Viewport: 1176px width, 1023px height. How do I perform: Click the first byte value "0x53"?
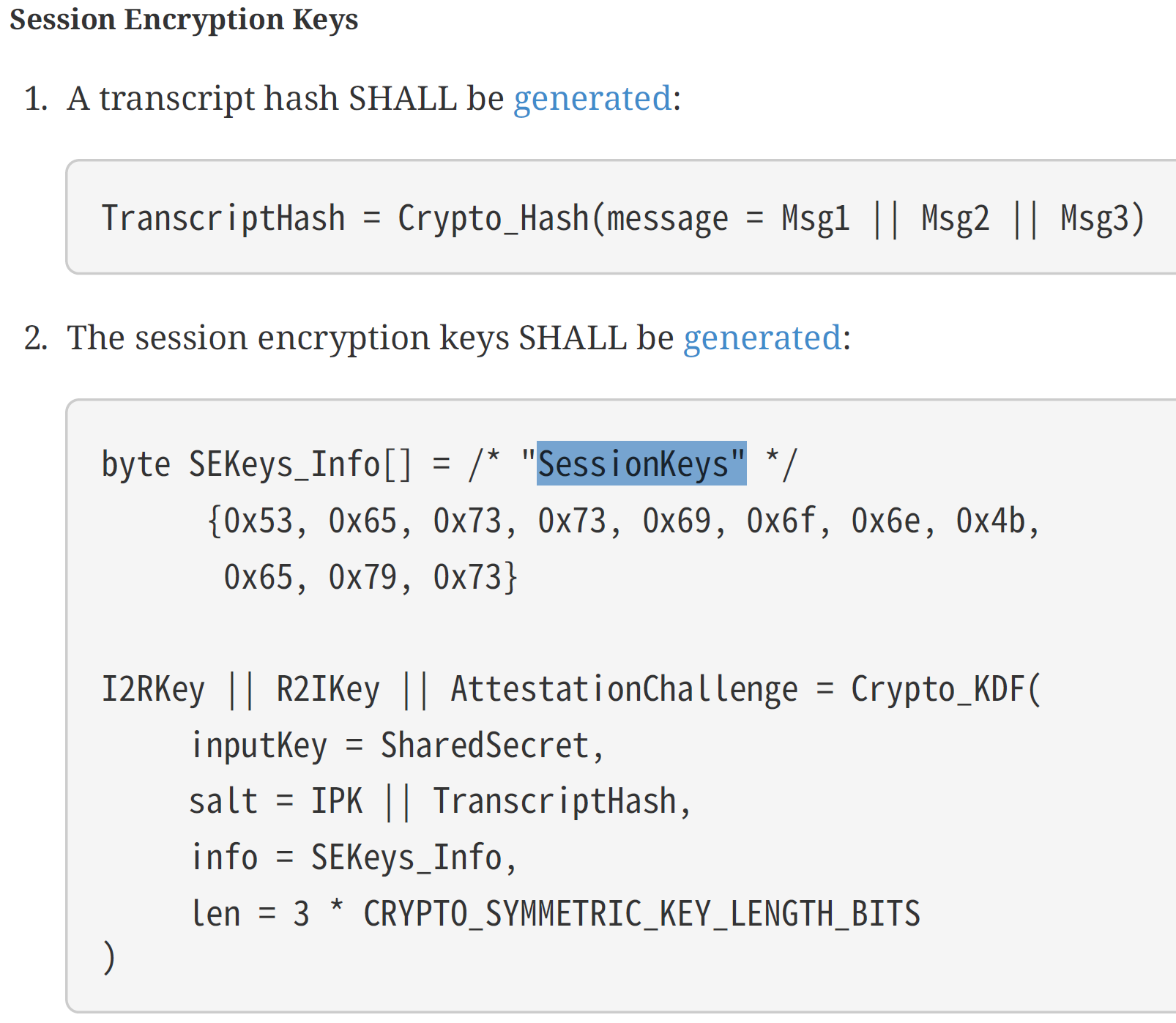click(x=258, y=521)
